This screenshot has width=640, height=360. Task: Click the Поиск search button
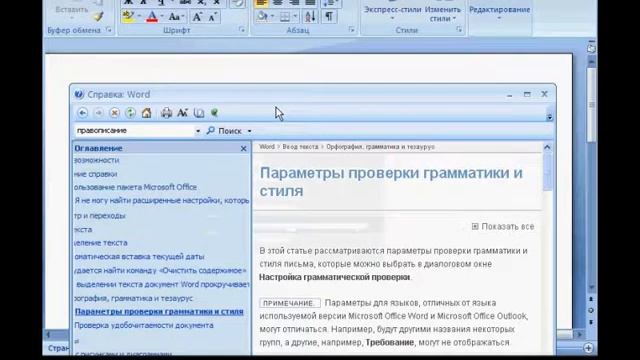pos(224,131)
